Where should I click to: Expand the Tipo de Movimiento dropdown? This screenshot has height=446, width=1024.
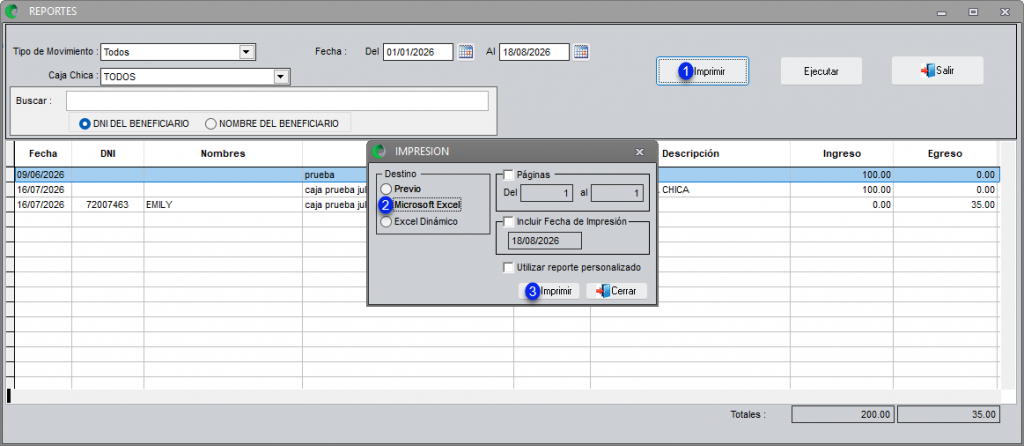tap(246, 52)
